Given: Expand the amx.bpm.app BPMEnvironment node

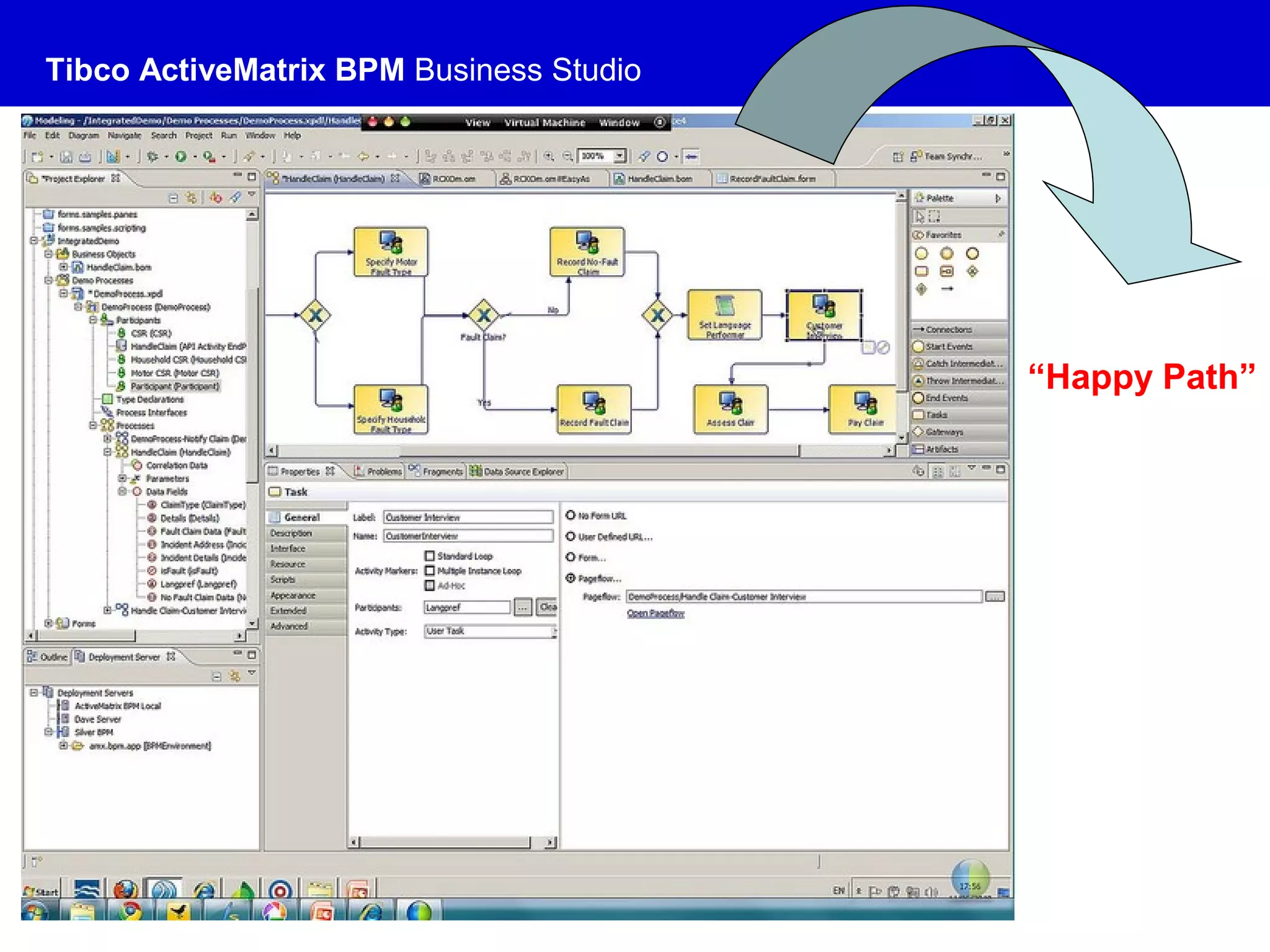Looking at the screenshot, I should pyautogui.click(x=63, y=746).
